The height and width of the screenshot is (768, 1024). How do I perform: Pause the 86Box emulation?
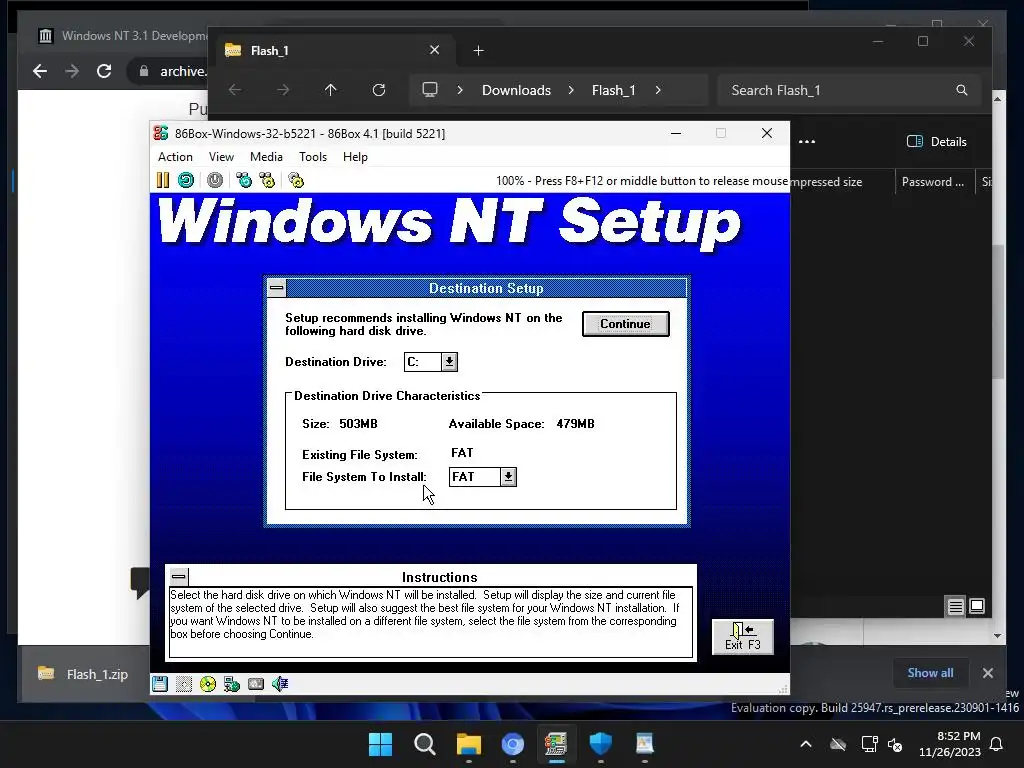point(163,180)
